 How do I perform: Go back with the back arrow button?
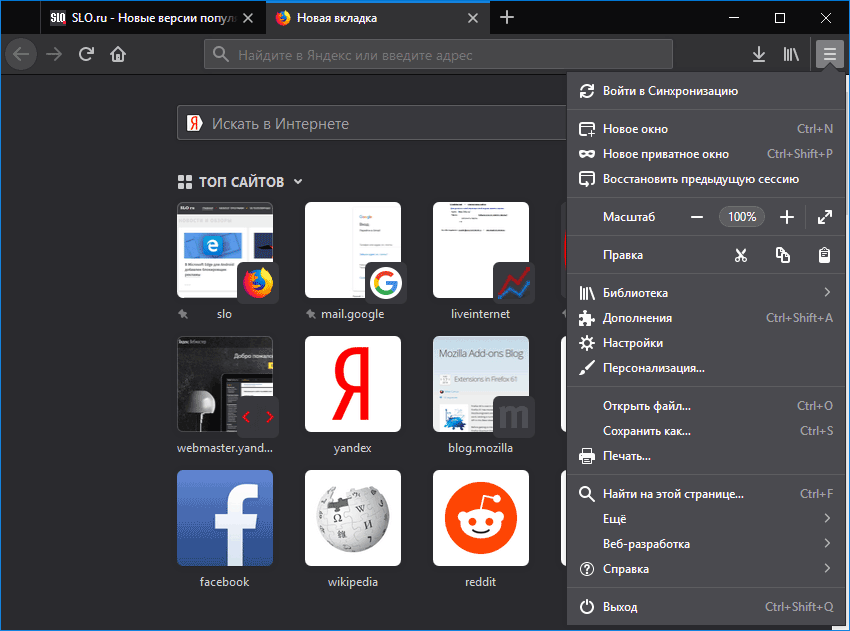[x=21, y=54]
